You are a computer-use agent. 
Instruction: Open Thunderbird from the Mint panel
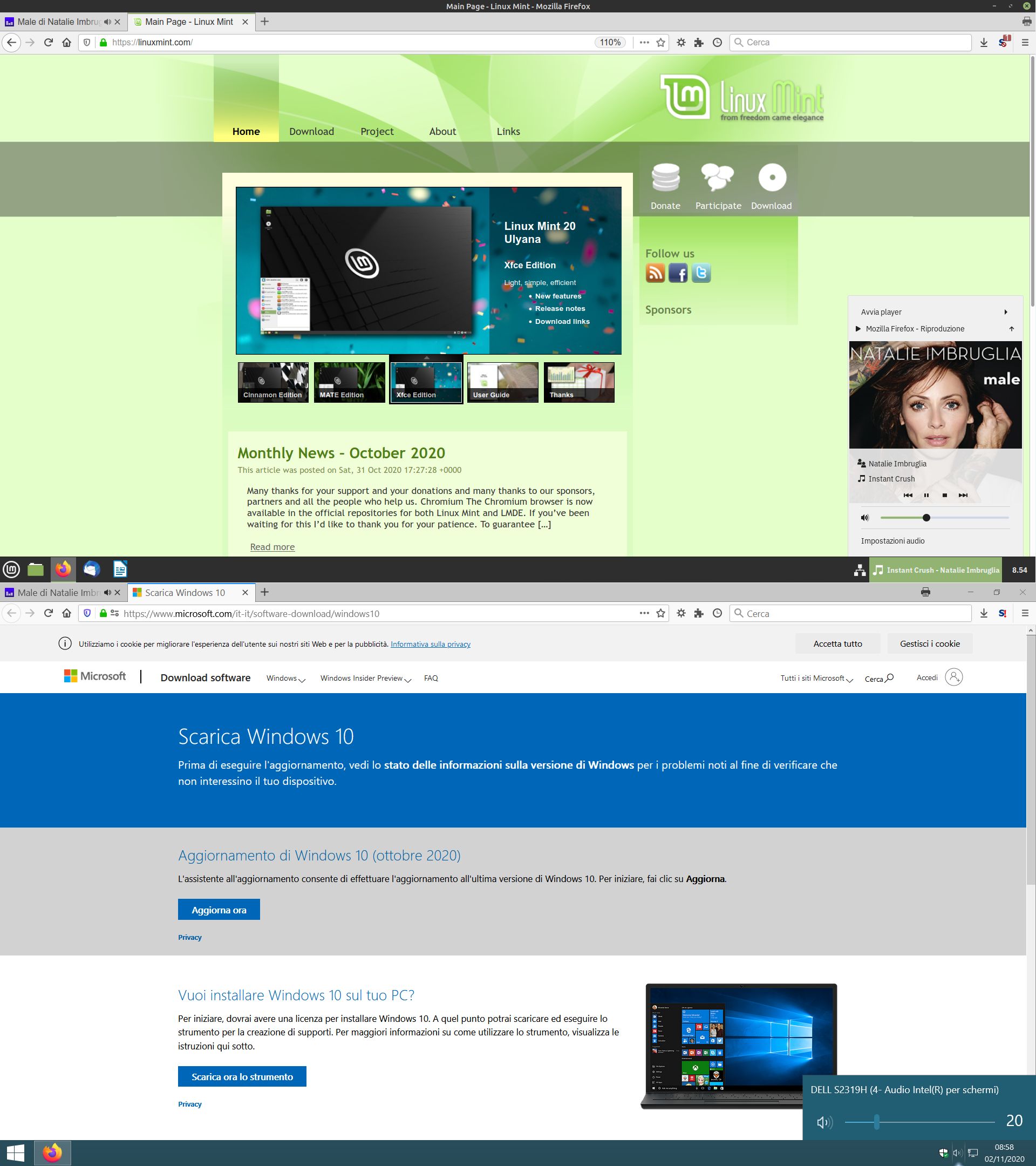91,569
